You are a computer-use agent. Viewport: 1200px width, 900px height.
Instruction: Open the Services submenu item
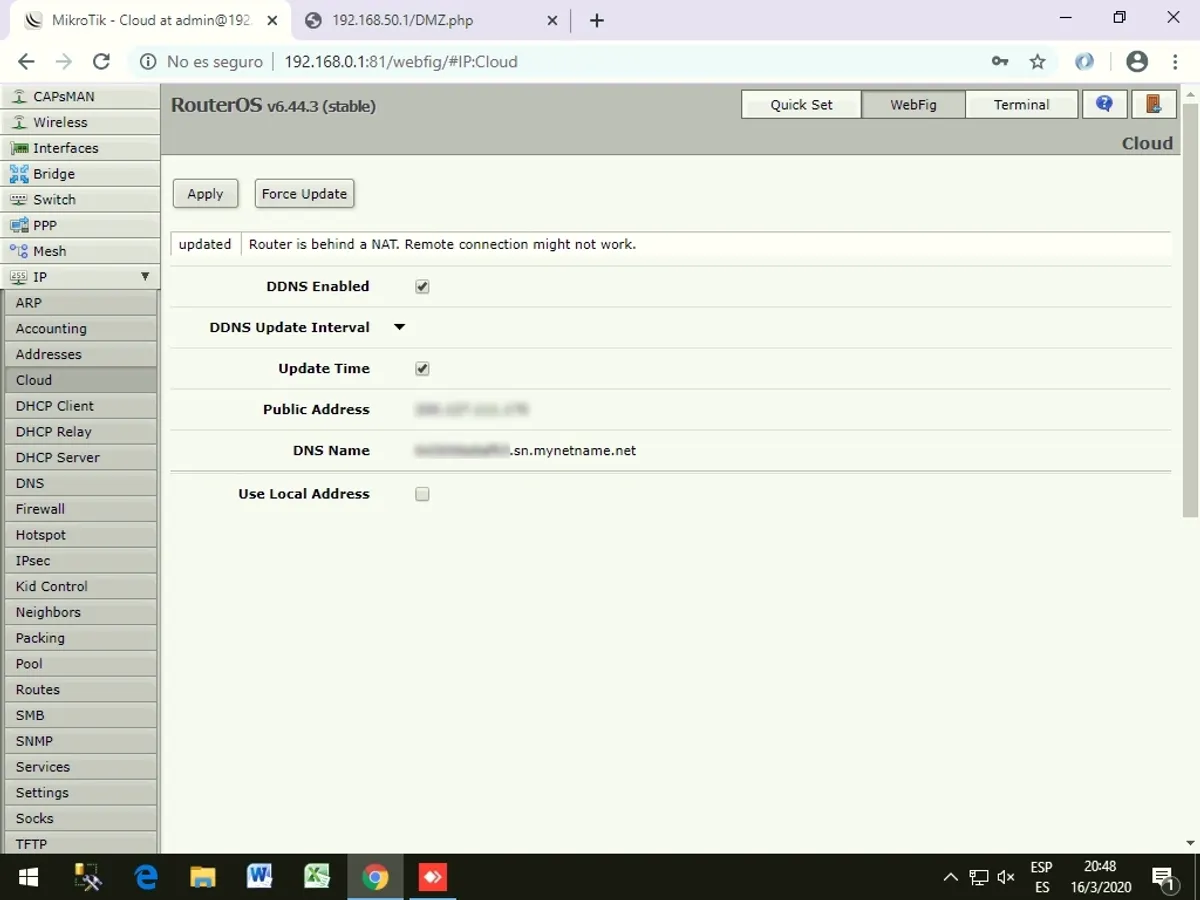click(x=80, y=768)
